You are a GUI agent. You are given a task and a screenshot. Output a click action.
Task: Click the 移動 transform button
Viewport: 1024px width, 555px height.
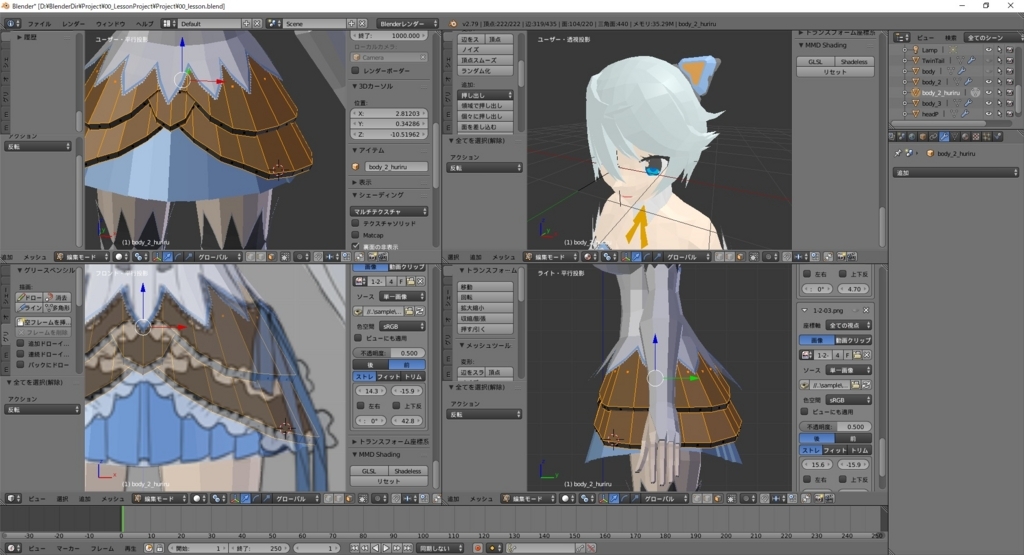(485, 287)
